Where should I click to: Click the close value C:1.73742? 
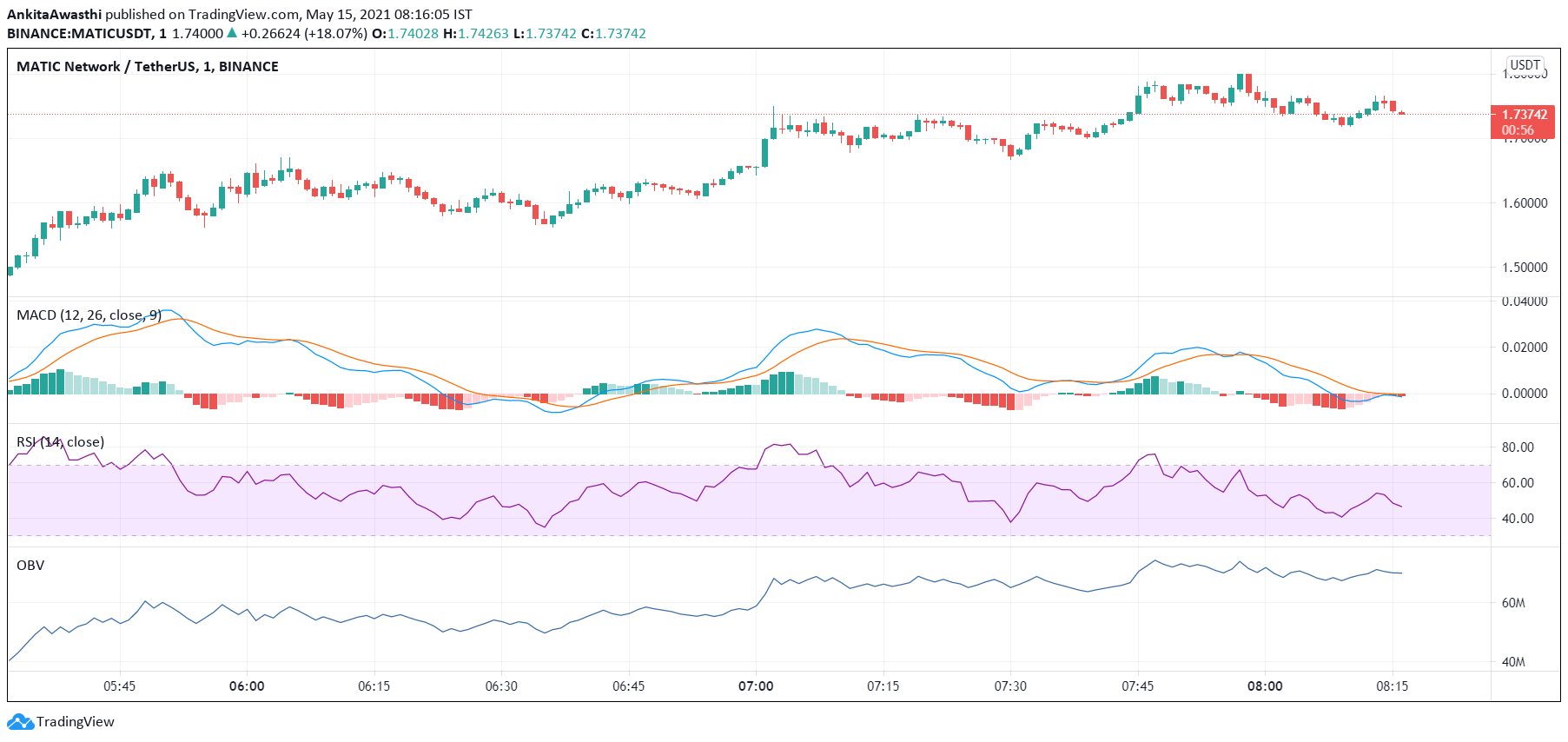coord(614,34)
